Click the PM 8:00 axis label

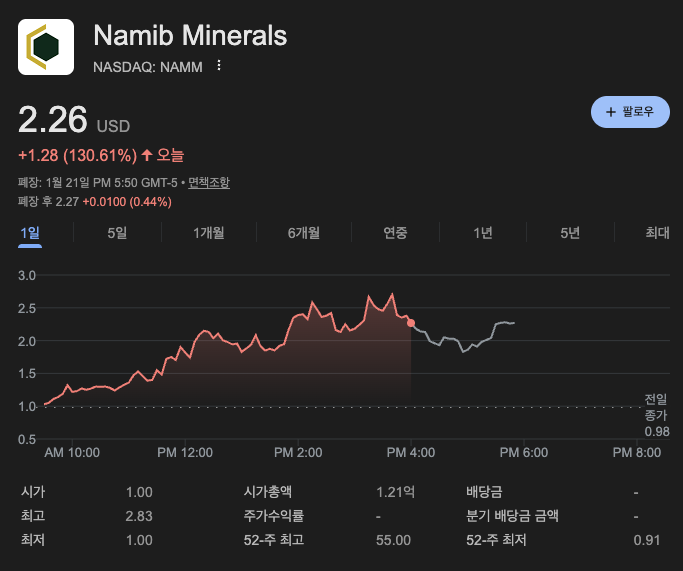(637, 453)
